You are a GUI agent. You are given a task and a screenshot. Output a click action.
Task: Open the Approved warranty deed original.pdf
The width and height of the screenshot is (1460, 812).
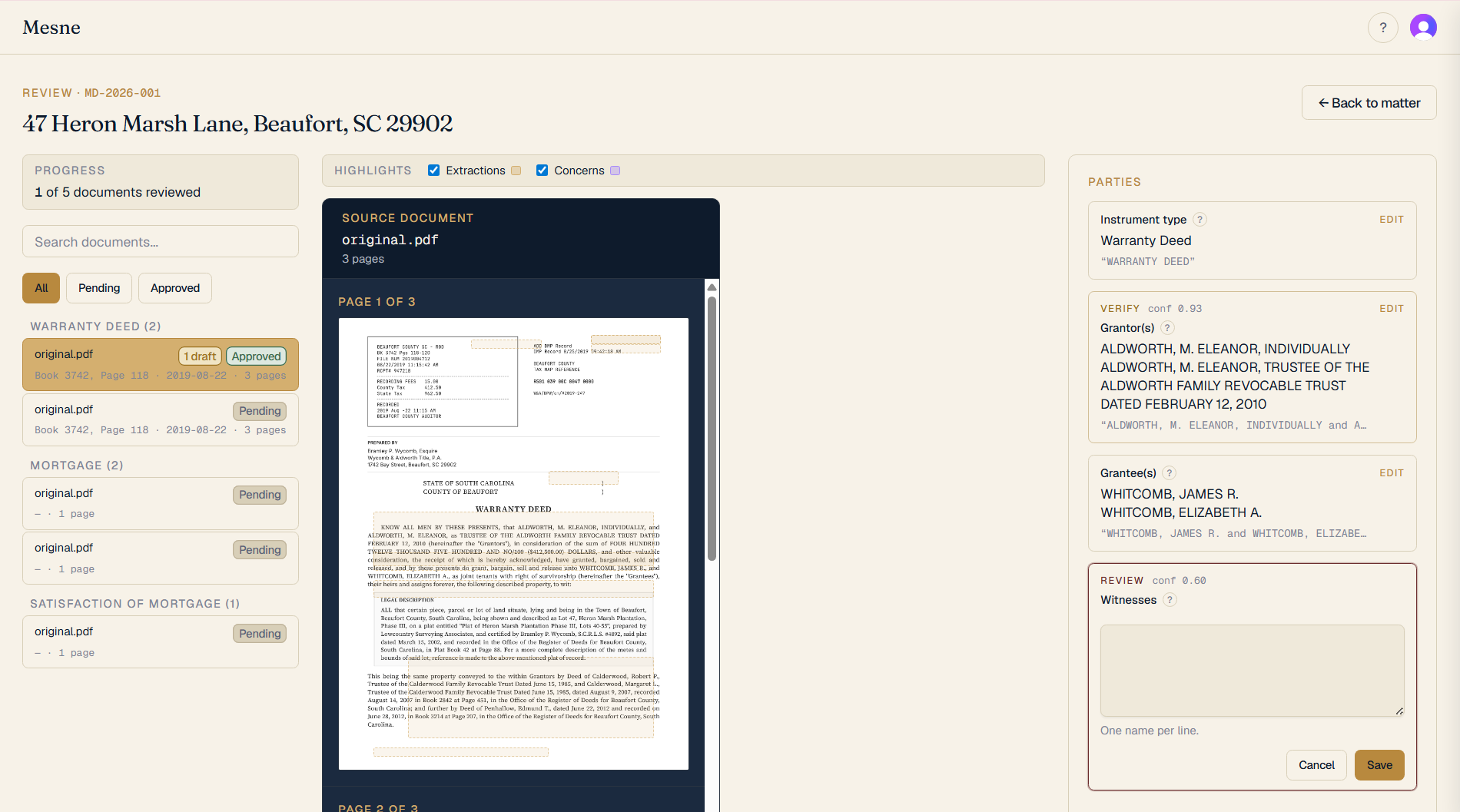click(161, 365)
